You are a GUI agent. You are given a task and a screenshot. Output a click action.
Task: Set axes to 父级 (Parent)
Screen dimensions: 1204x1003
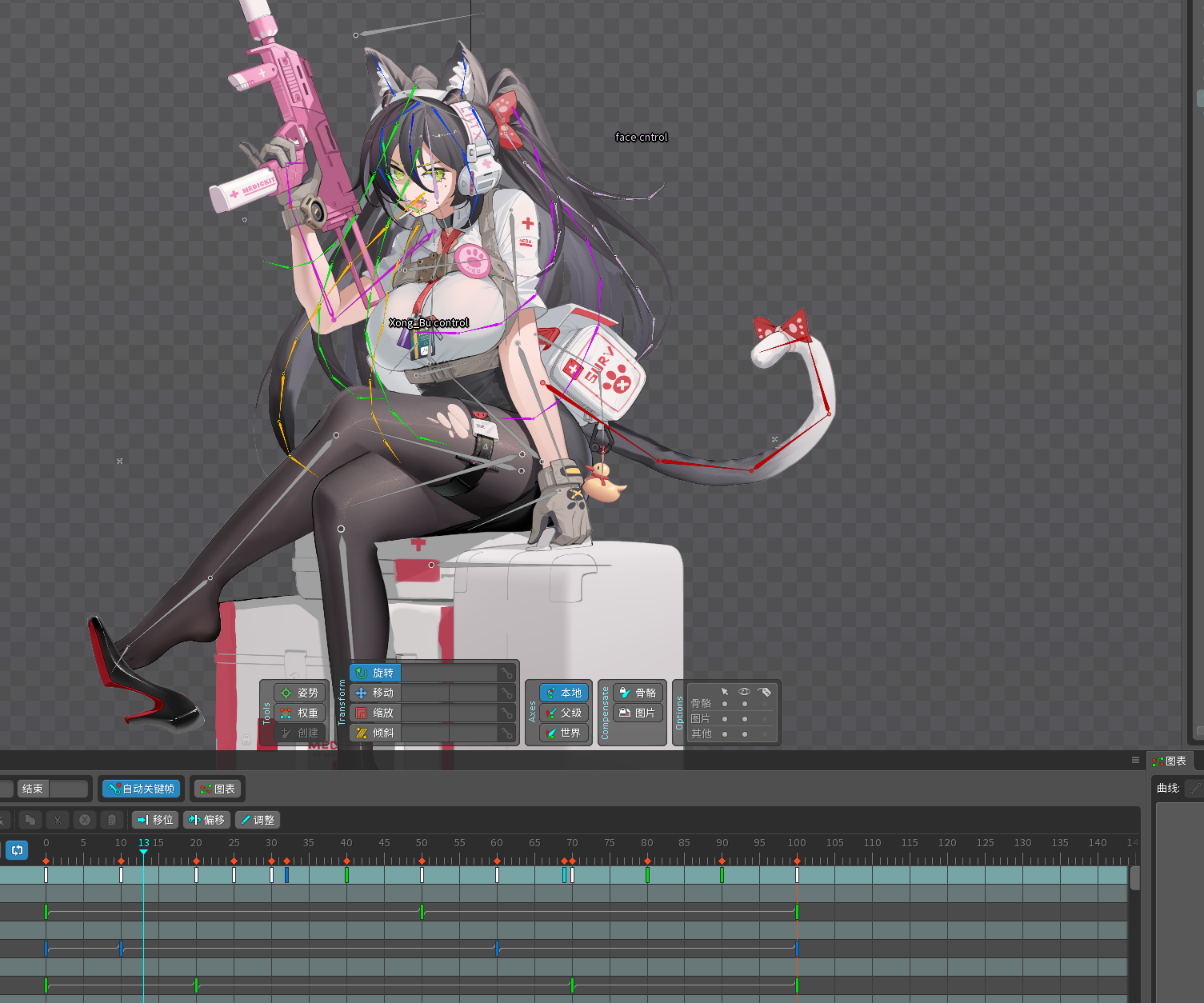[564, 713]
